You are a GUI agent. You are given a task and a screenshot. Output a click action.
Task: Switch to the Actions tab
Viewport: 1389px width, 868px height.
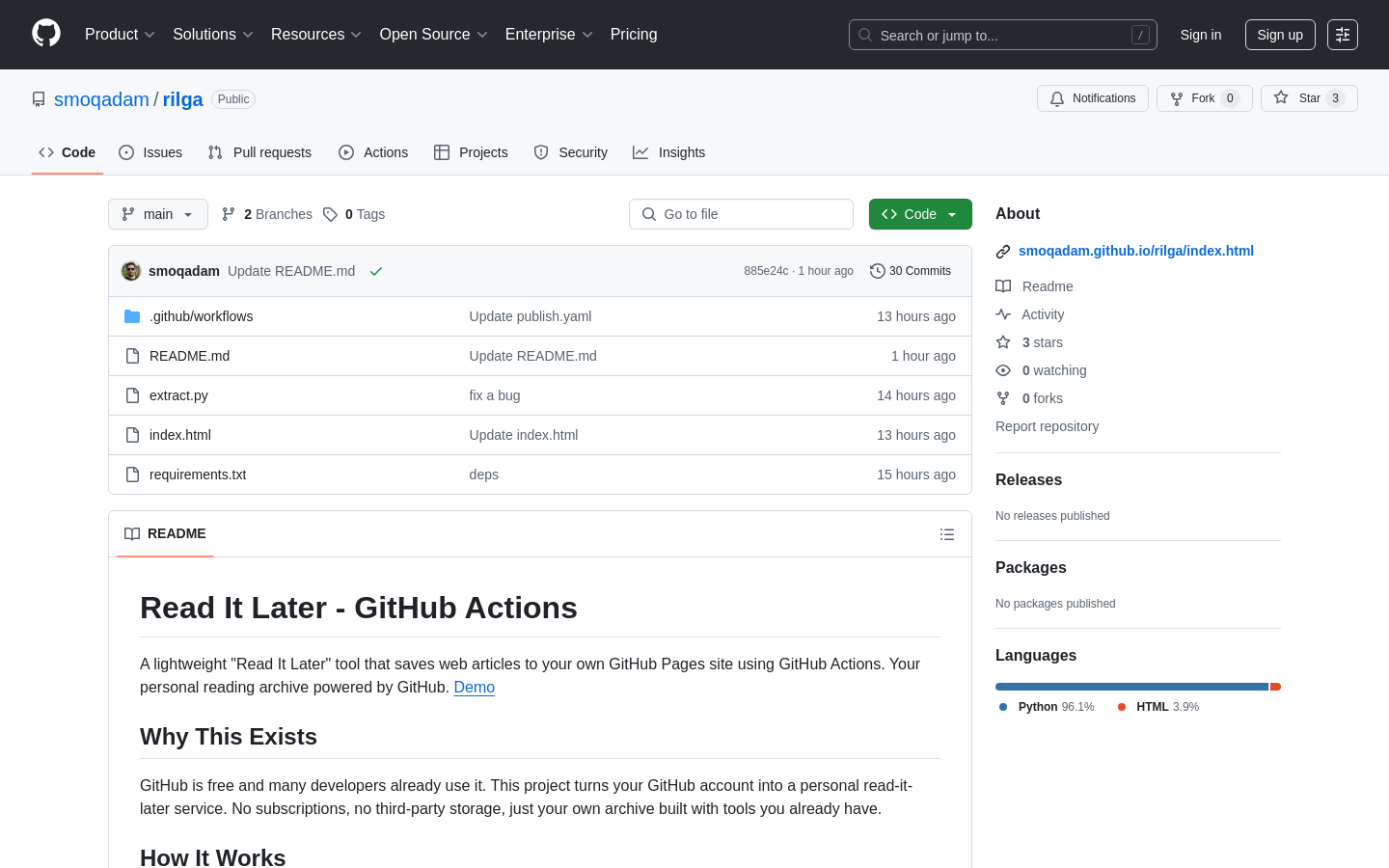click(x=373, y=152)
